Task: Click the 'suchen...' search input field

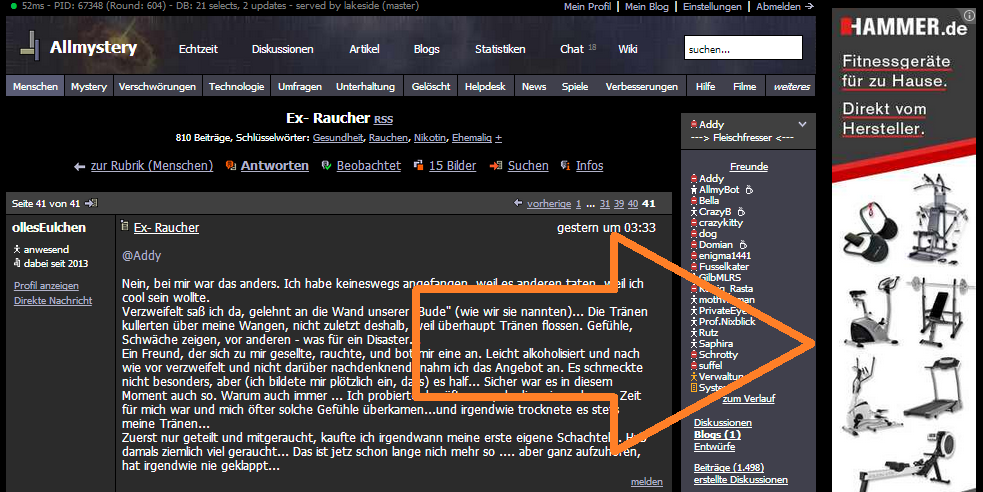Action: (x=742, y=48)
